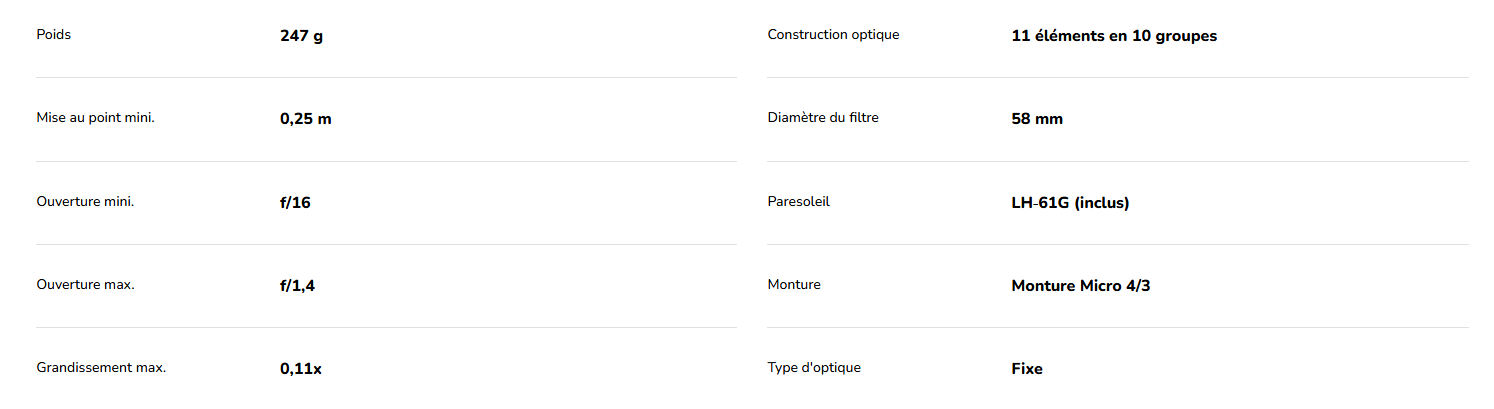This screenshot has width=1494, height=409.
Task: Click the Monture label
Action: 794,285
